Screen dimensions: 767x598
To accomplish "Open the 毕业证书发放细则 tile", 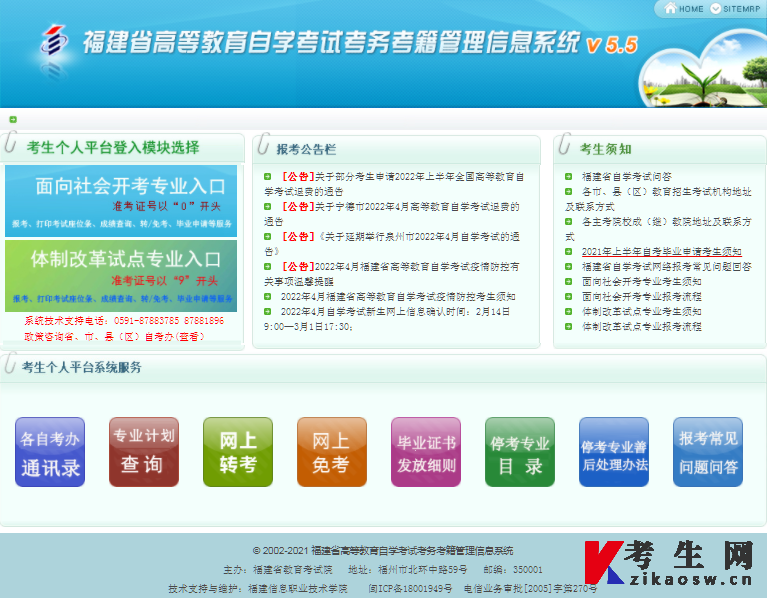I will [x=426, y=452].
